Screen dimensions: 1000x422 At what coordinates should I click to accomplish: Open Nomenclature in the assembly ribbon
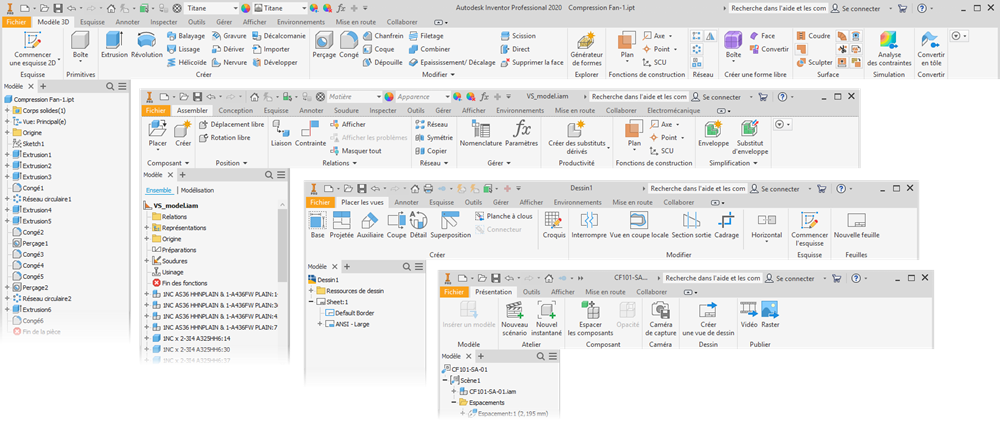(x=480, y=133)
